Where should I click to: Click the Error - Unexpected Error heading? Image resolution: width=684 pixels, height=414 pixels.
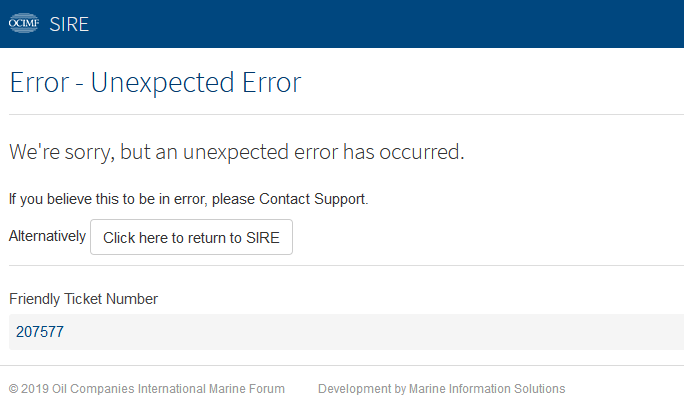click(155, 82)
